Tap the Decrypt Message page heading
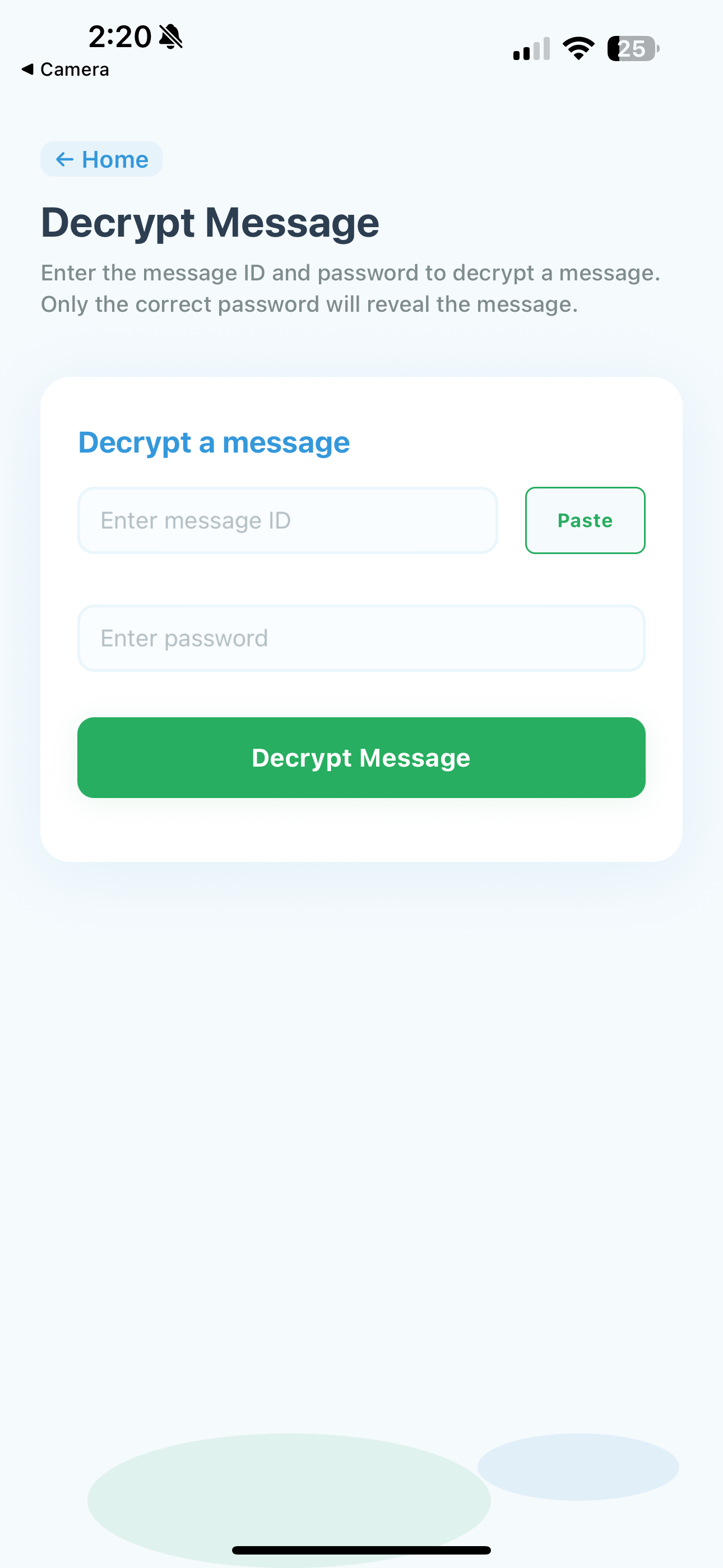Image resolution: width=723 pixels, height=1568 pixels. click(210, 223)
